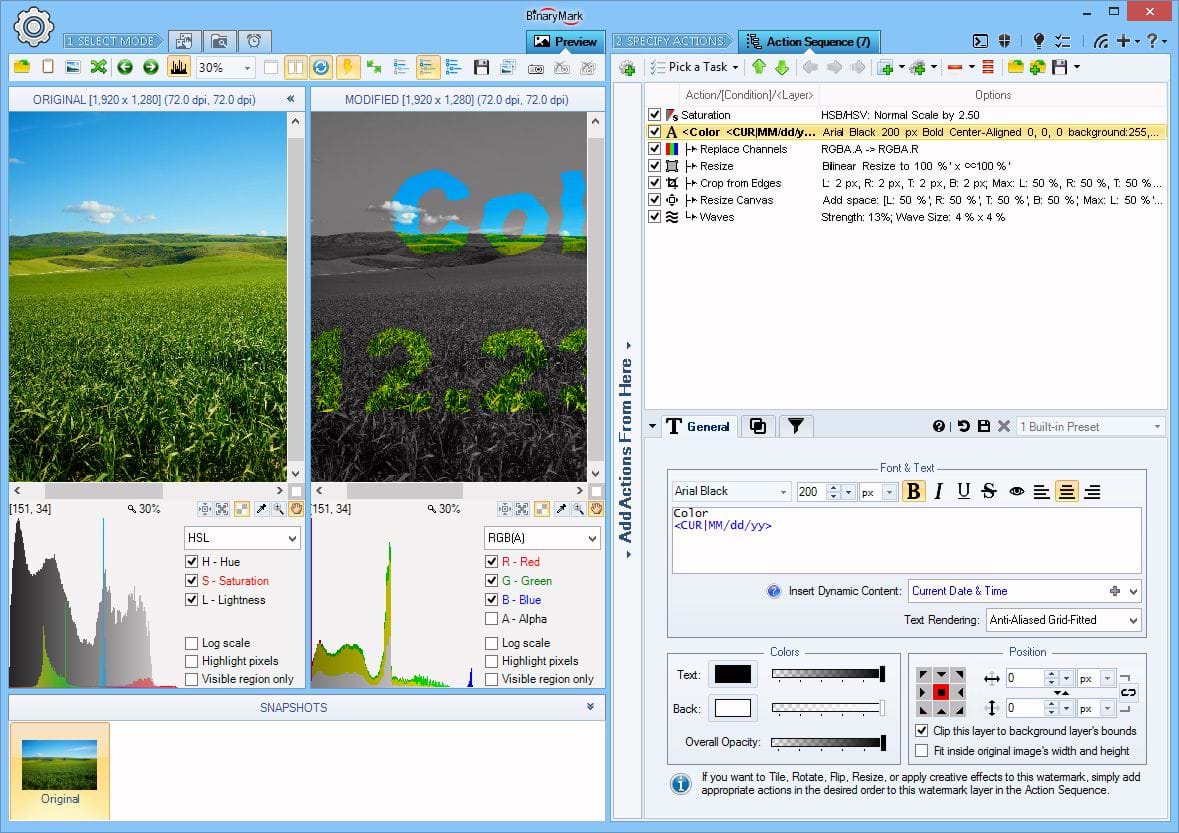
Task: Move the selected action up with green arrow
Action: click(x=759, y=67)
